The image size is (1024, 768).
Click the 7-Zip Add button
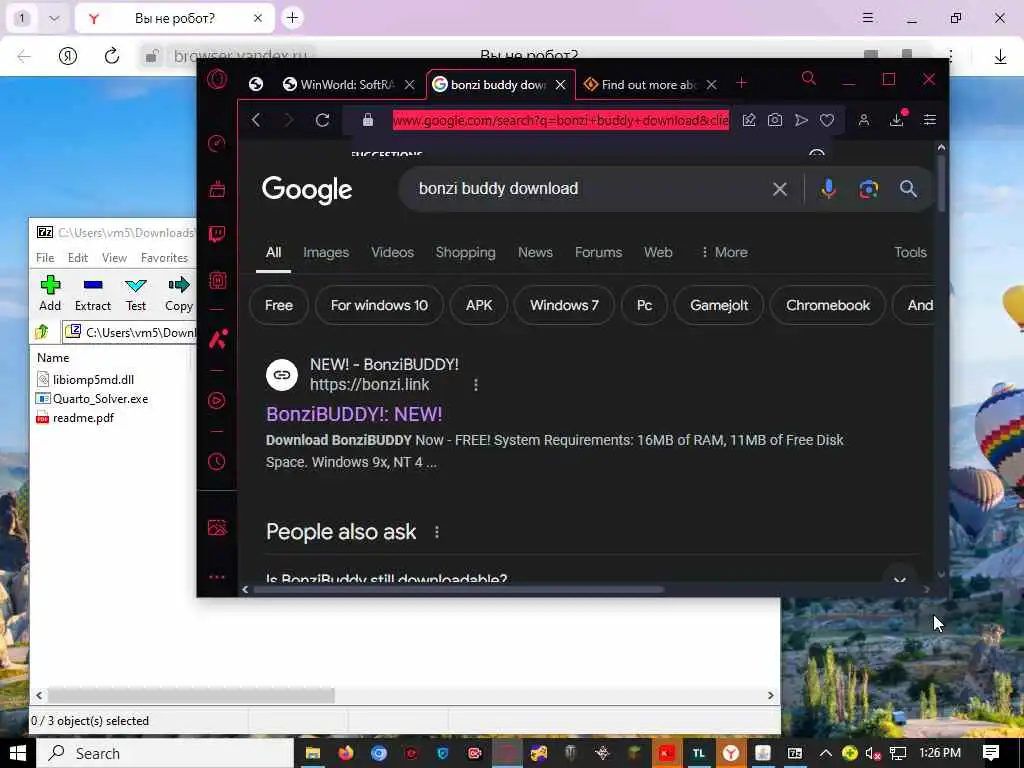coord(50,293)
